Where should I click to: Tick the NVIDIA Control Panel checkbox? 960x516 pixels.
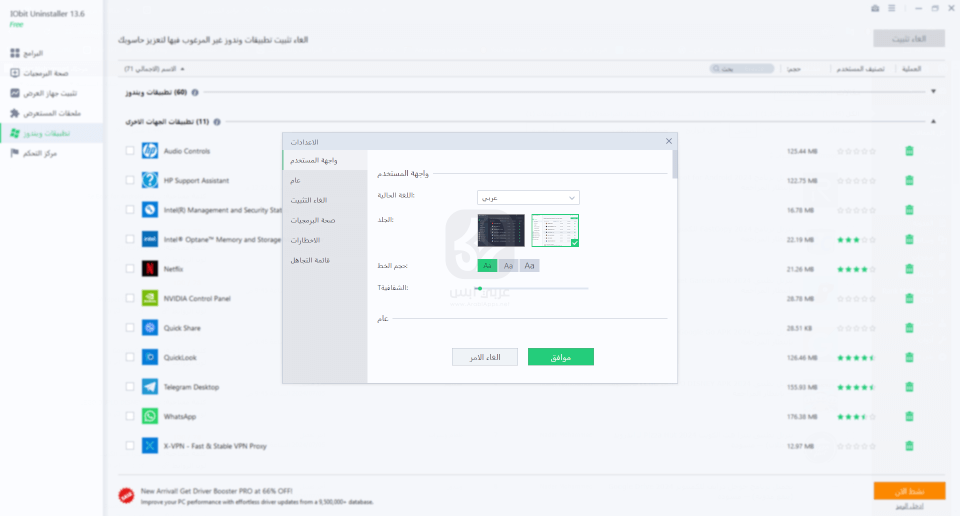[130, 298]
